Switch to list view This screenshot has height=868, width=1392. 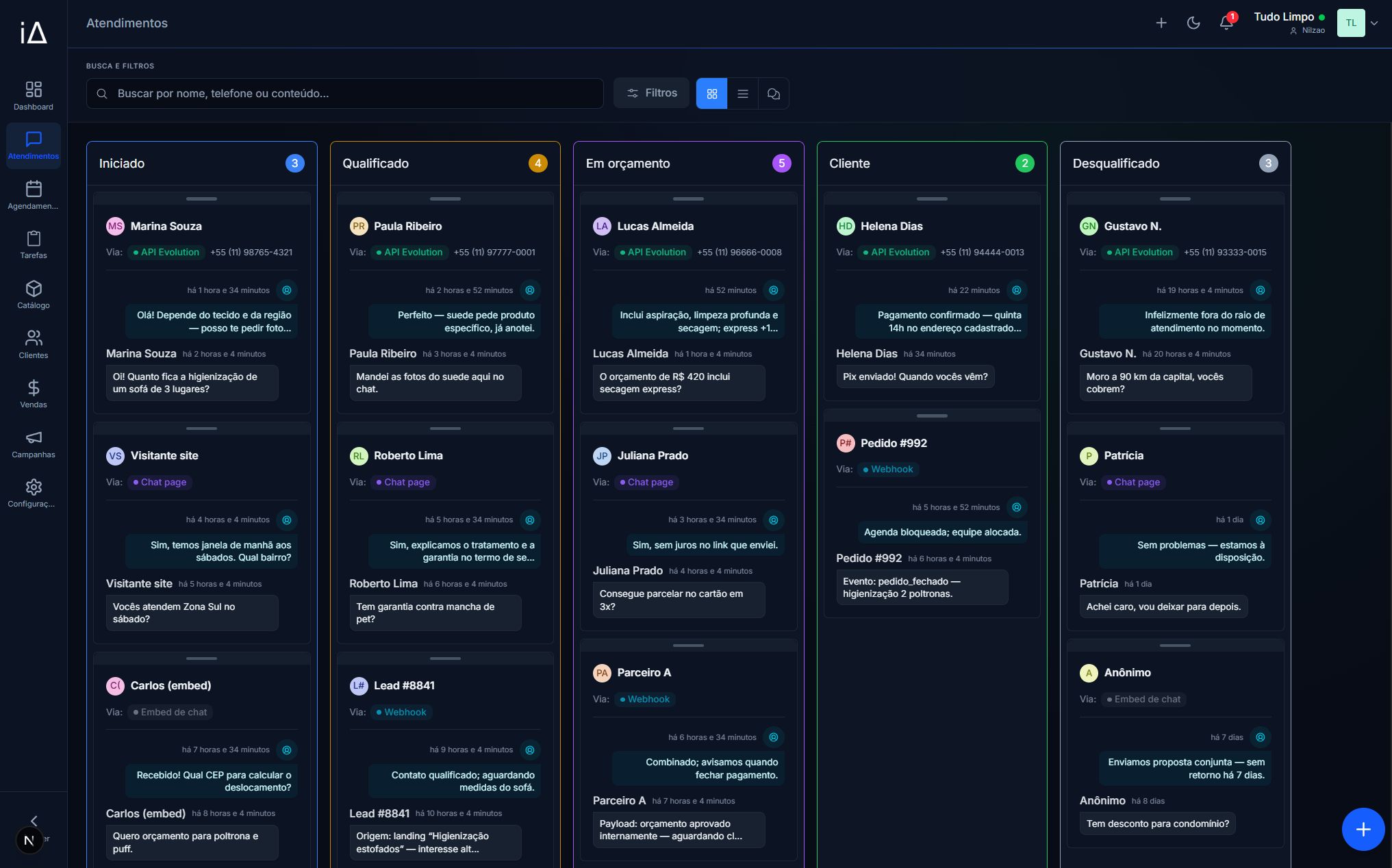tap(743, 93)
